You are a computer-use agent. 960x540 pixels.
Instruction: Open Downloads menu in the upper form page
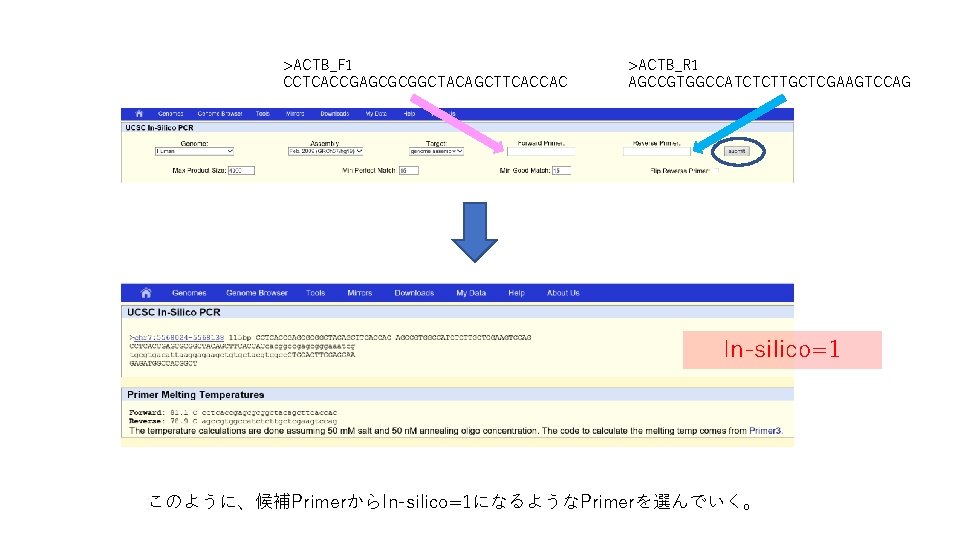[335, 114]
